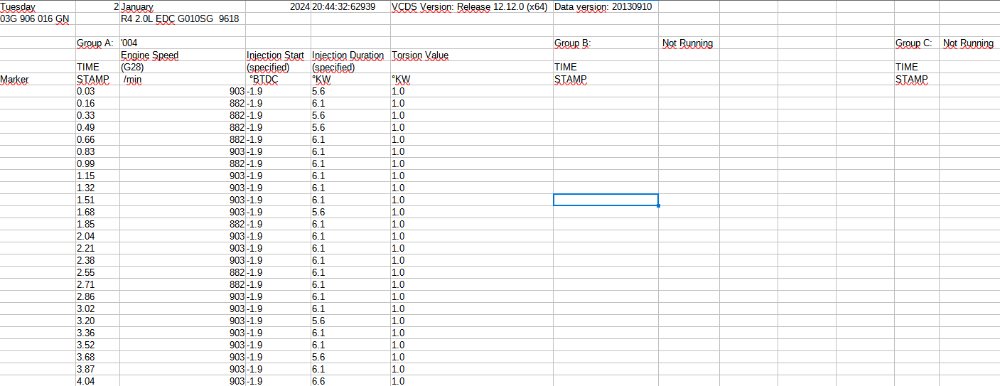Select the 'Data version: 20130910' cell
This screenshot has height=386, width=1000.
click(x=606, y=6)
